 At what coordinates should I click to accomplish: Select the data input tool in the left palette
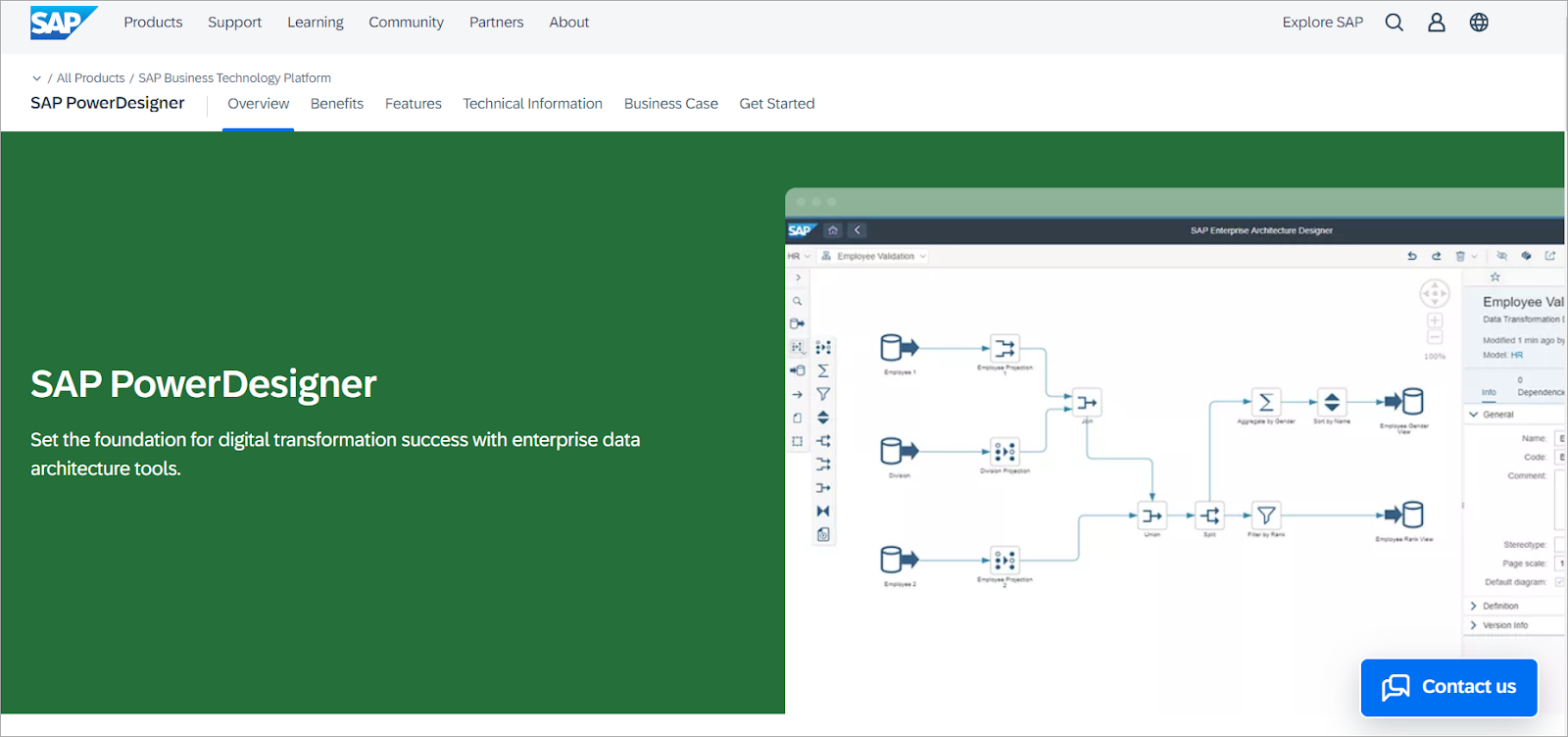[798, 323]
